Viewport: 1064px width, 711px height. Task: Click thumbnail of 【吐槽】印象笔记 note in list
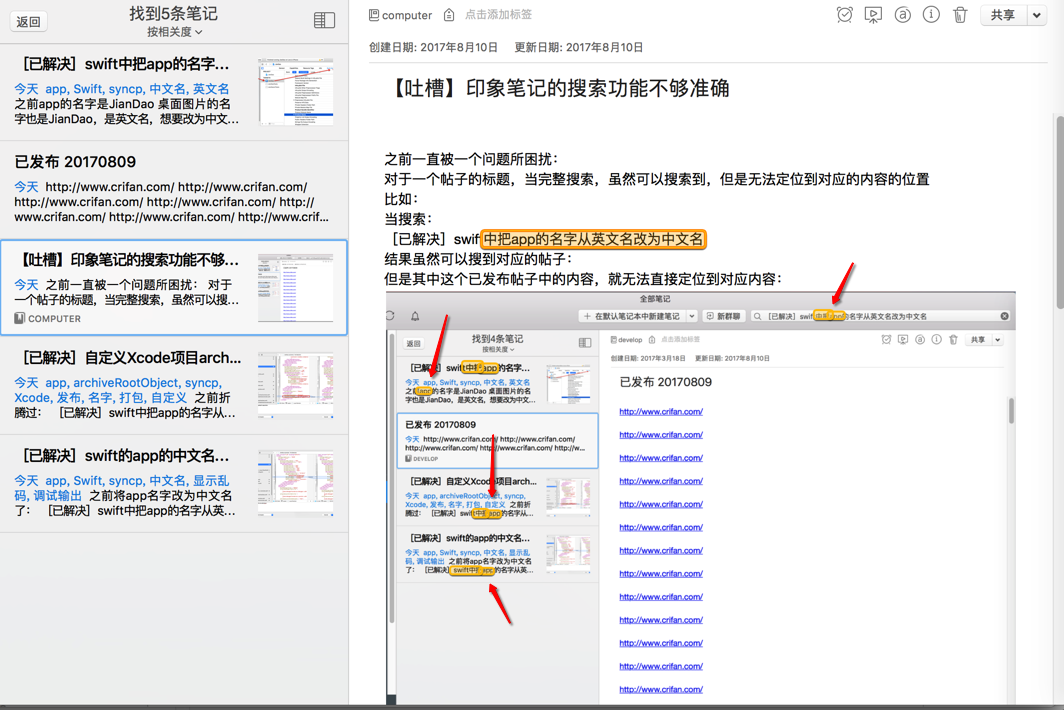click(296, 288)
